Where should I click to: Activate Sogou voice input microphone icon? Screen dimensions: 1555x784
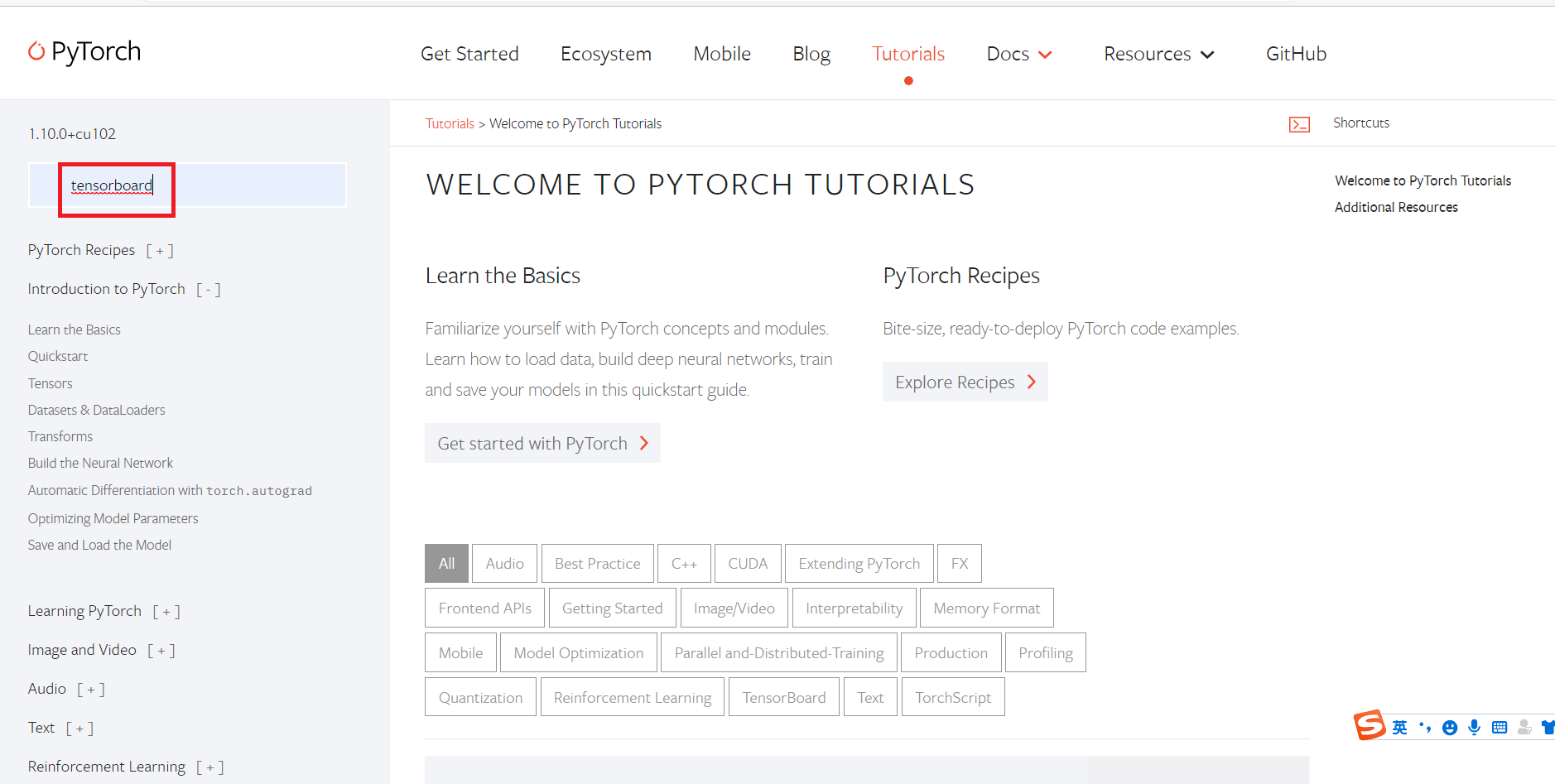(1475, 728)
